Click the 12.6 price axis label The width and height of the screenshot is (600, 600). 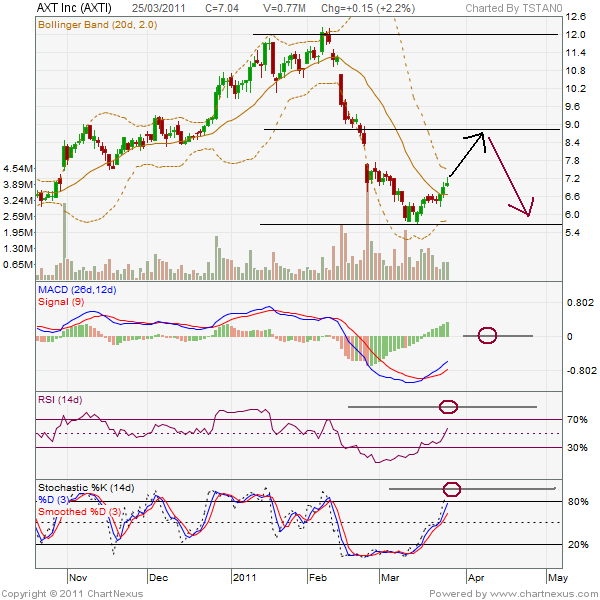point(576,17)
